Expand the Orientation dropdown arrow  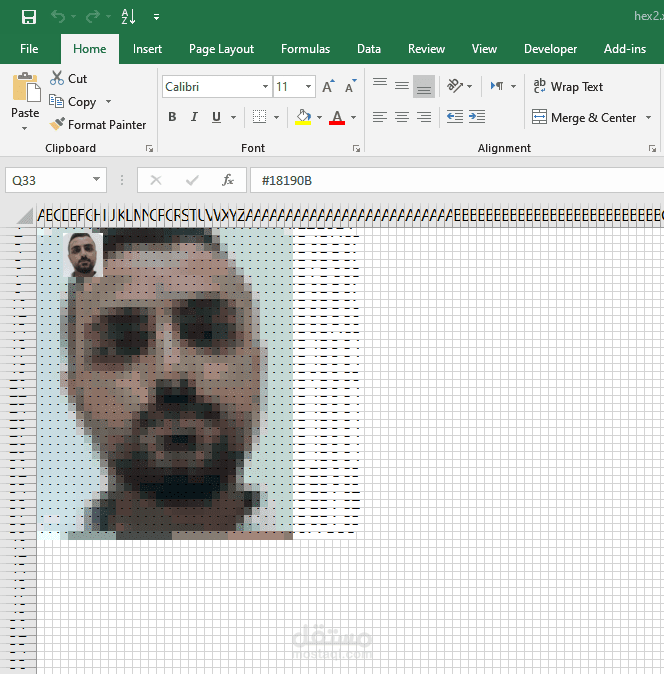[x=469, y=86]
